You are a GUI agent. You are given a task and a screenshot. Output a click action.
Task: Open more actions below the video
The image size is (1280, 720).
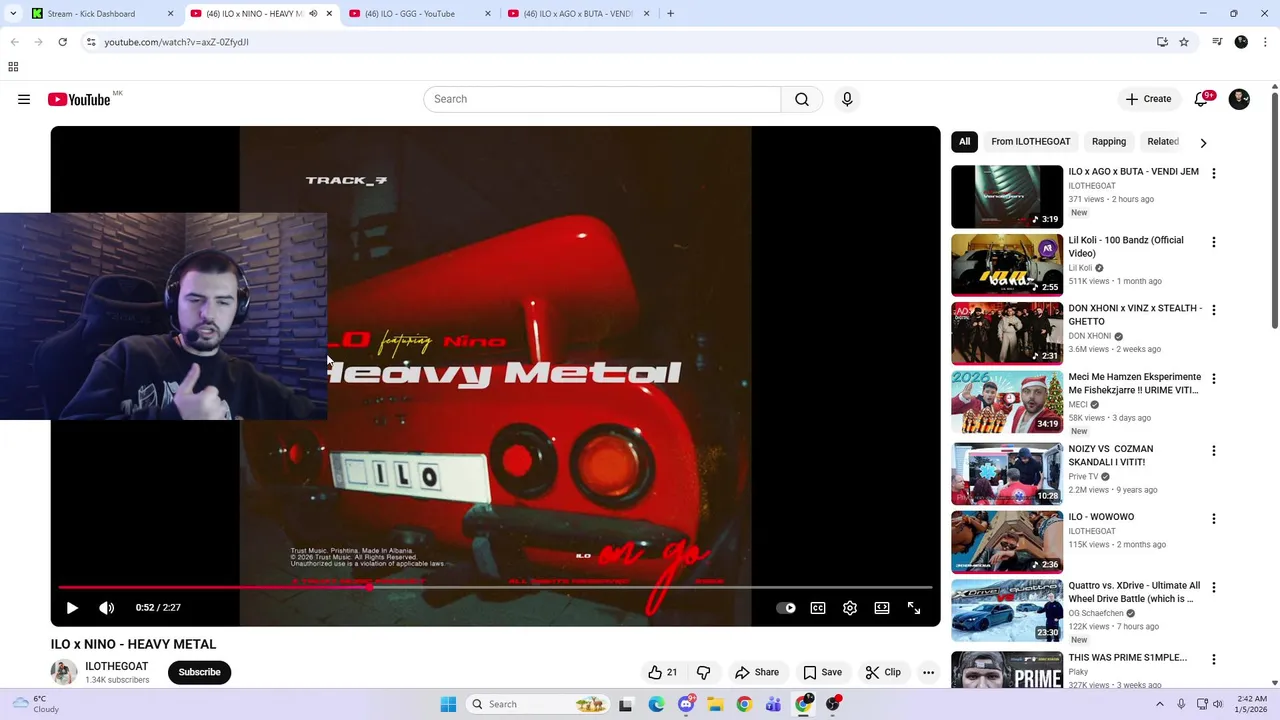tap(929, 672)
